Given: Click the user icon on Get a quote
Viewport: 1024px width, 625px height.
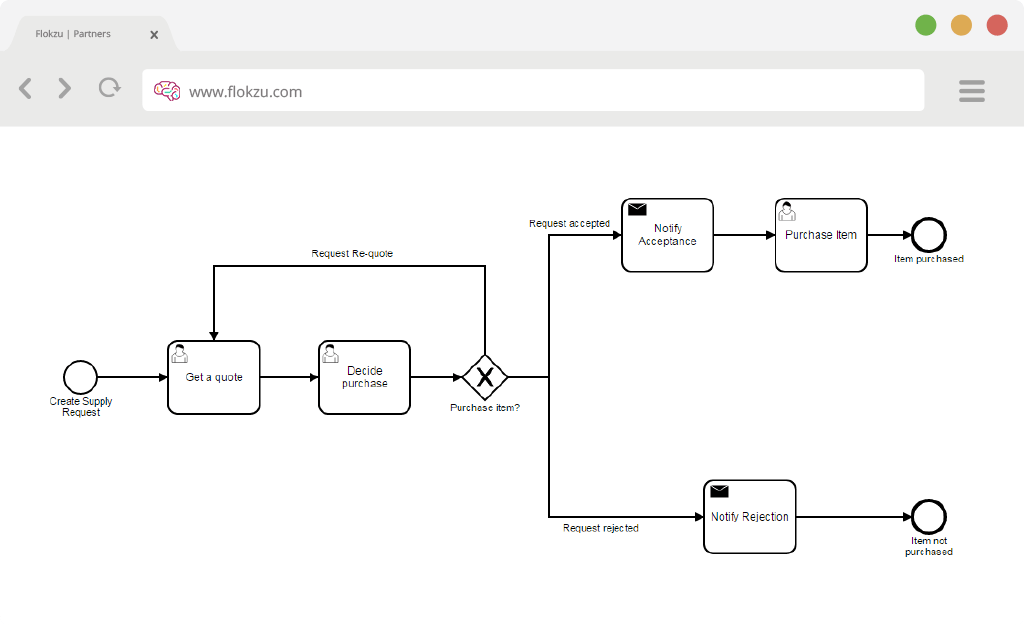Looking at the screenshot, I should pyautogui.click(x=180, y=354).
